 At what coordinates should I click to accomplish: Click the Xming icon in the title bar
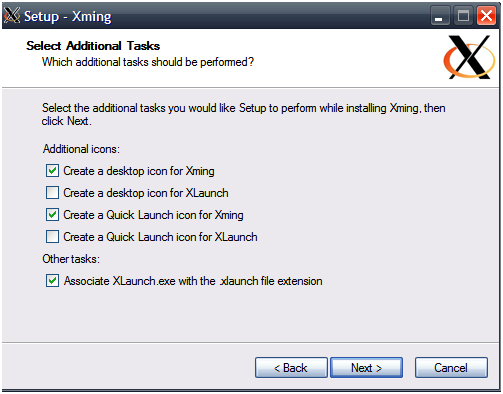click(12, 15)
